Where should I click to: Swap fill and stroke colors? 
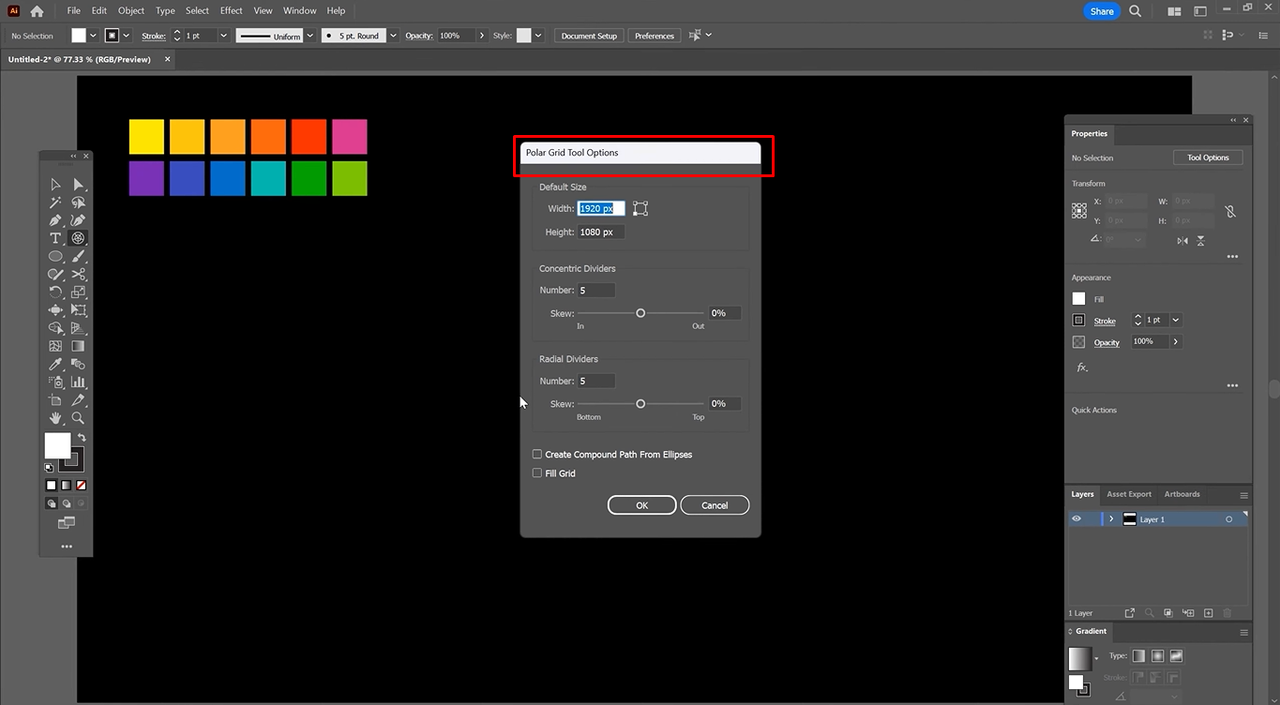coord(82,438)
